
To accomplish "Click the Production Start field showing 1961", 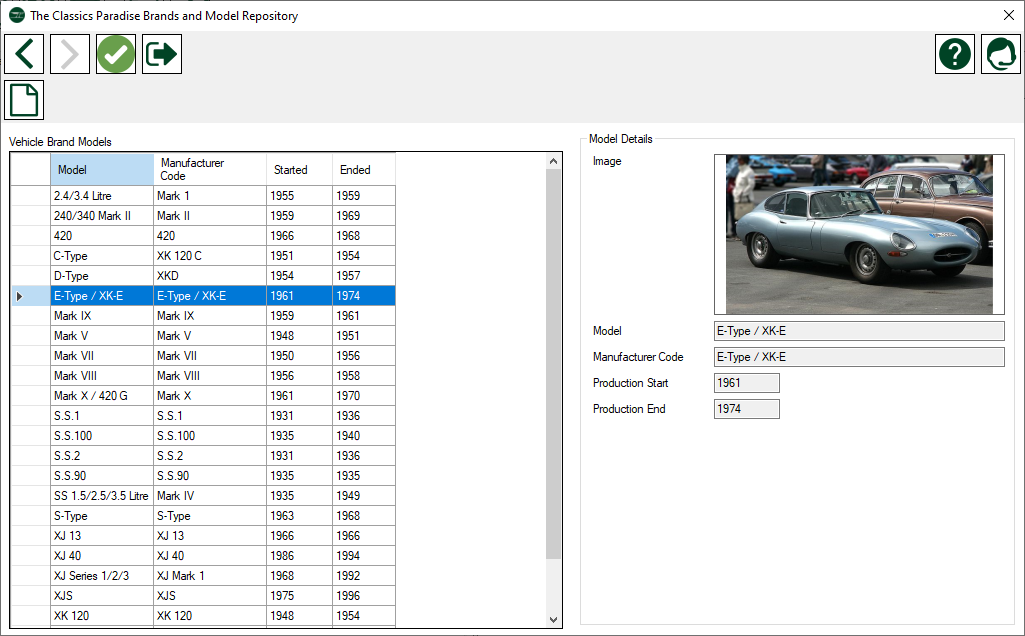I will coord(747,383).
